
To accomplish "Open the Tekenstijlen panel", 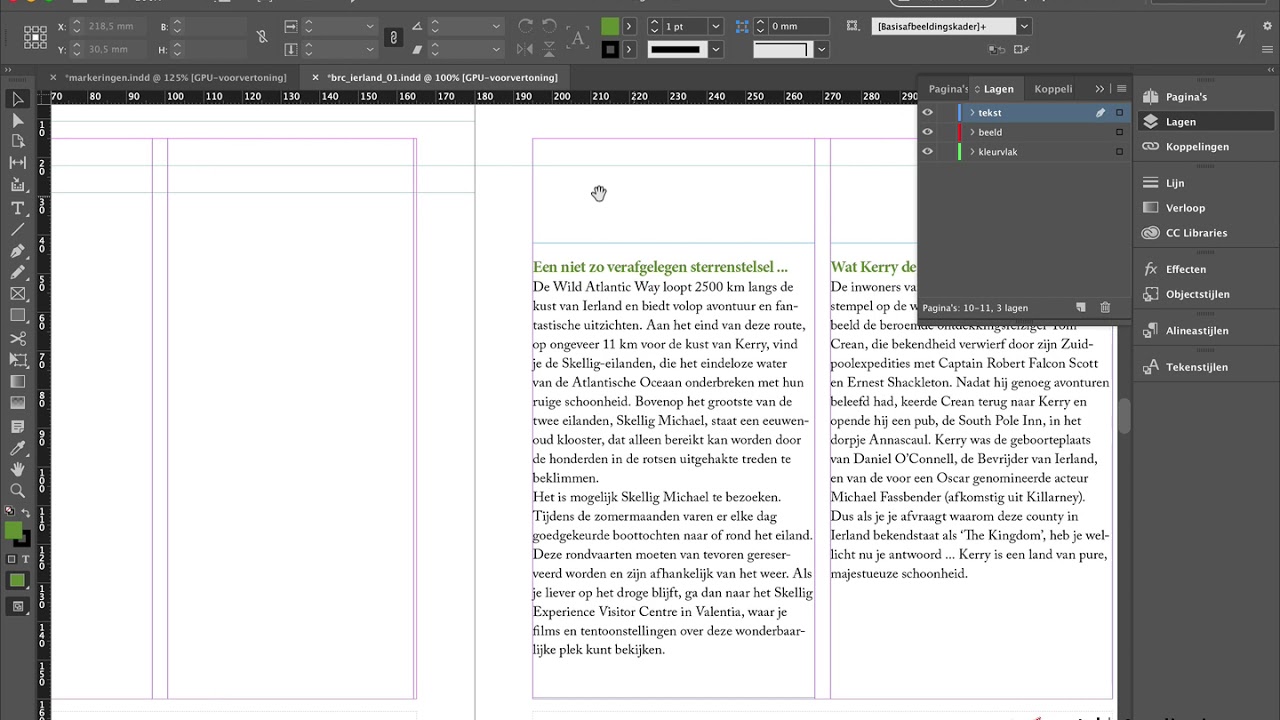I will (1196, 367).
